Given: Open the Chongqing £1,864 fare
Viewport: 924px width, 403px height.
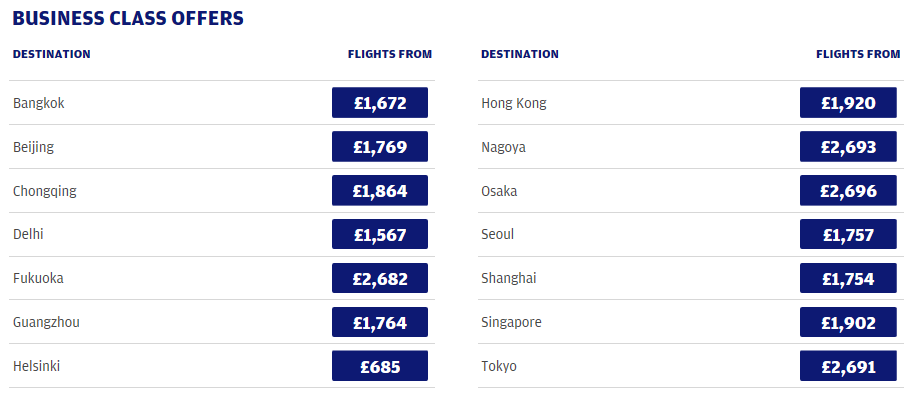Looking at the screenshot, I should point(380,190).
